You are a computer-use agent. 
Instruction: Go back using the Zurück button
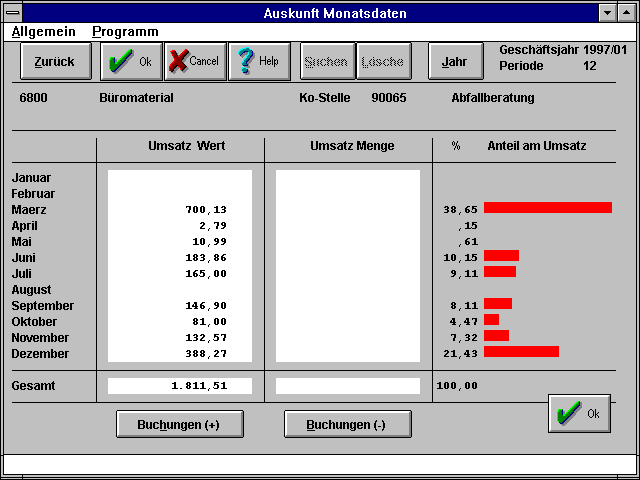point(54,61)
